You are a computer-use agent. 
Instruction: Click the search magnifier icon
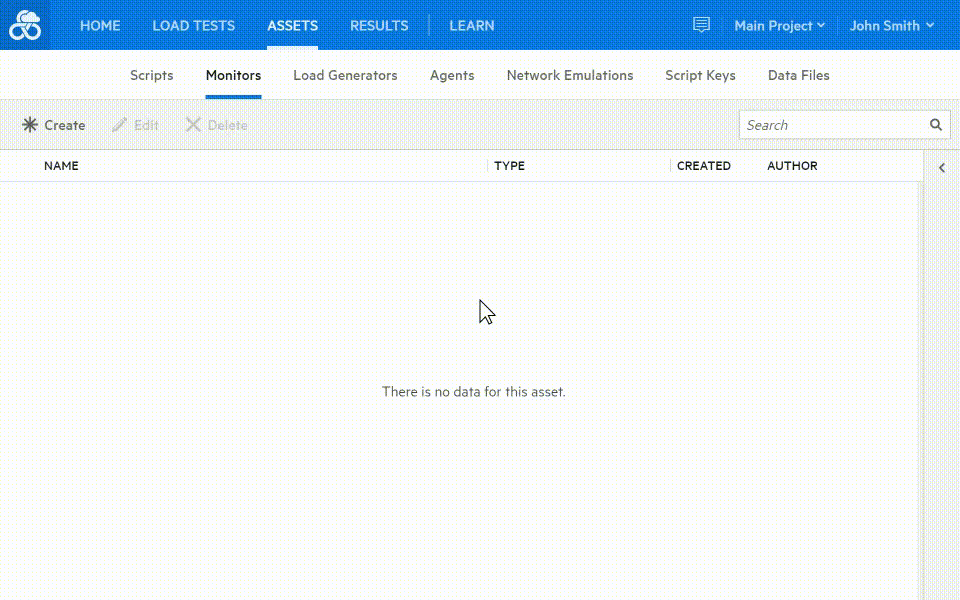click(x=936, y=125)
